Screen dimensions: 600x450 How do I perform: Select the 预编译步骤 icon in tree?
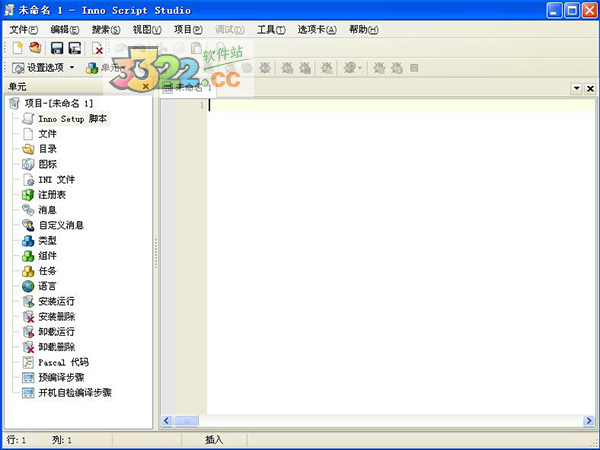click(28, 377)
